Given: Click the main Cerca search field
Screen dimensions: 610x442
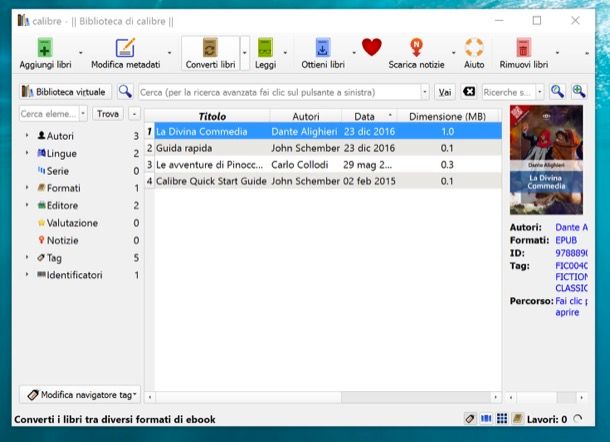Looking at the screenshot, I should pos(280,92).
